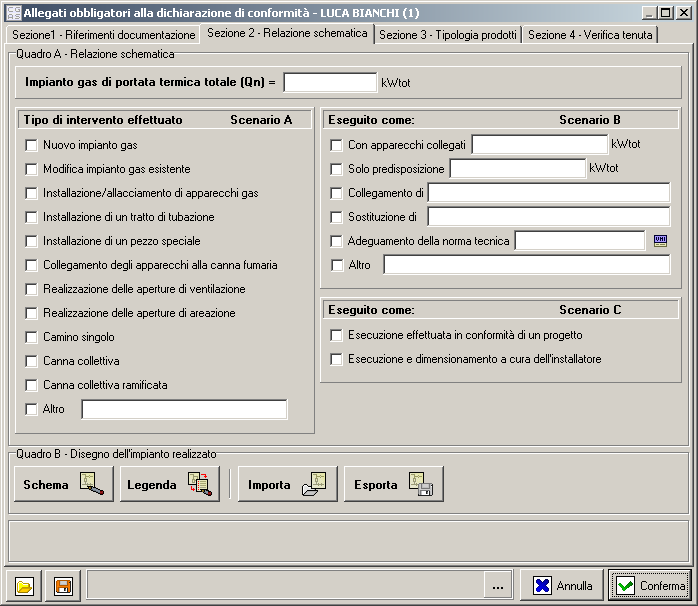698x606 pixels.
Task: Open the norma tecnica lookup icon
Action: pyautogui.click(x=660, y=241)
